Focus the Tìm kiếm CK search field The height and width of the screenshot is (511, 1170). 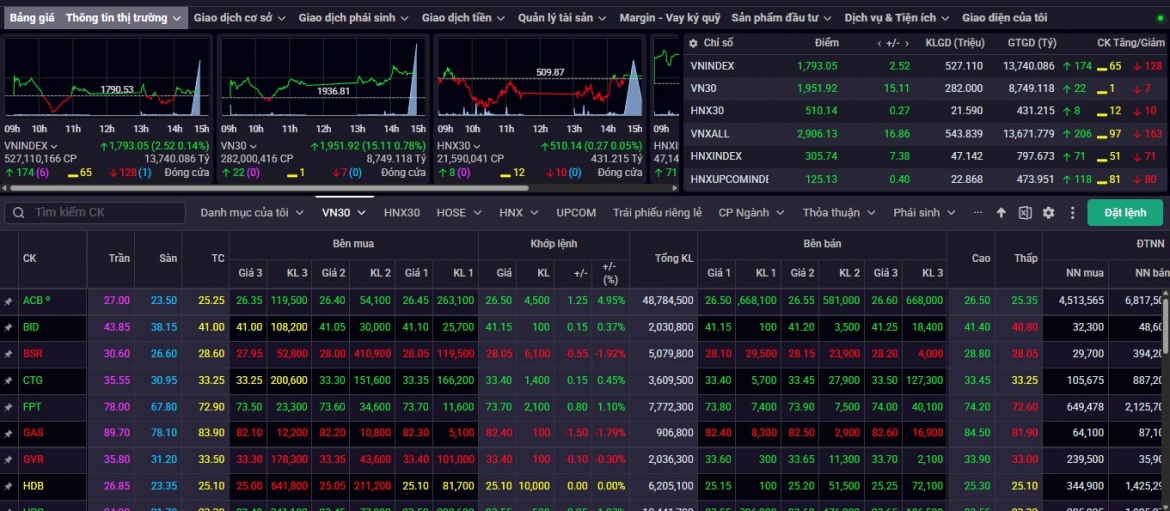pyautogui.click(x=95, y=213)
